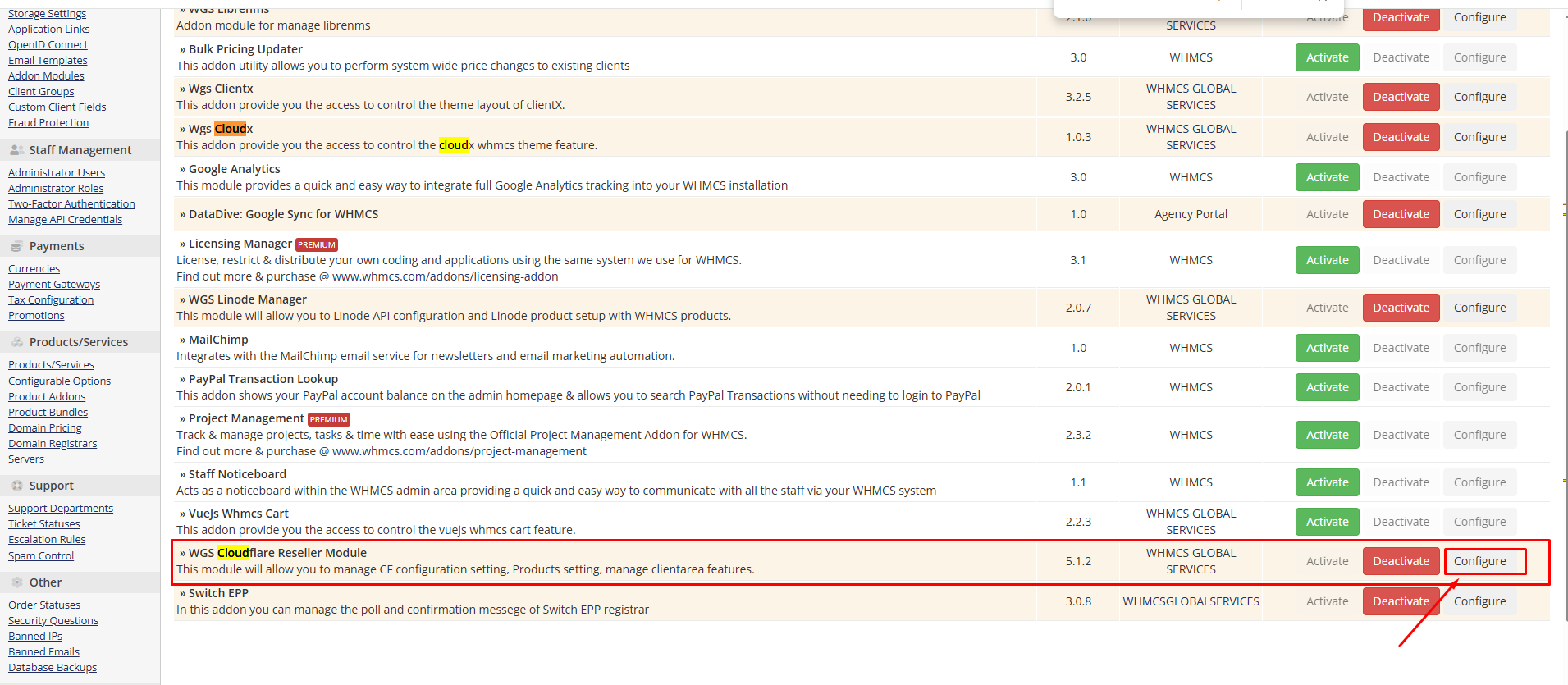Open the Configurable Options sidebar link
The height and width of the screenshot is (685, 1568).
59,381
